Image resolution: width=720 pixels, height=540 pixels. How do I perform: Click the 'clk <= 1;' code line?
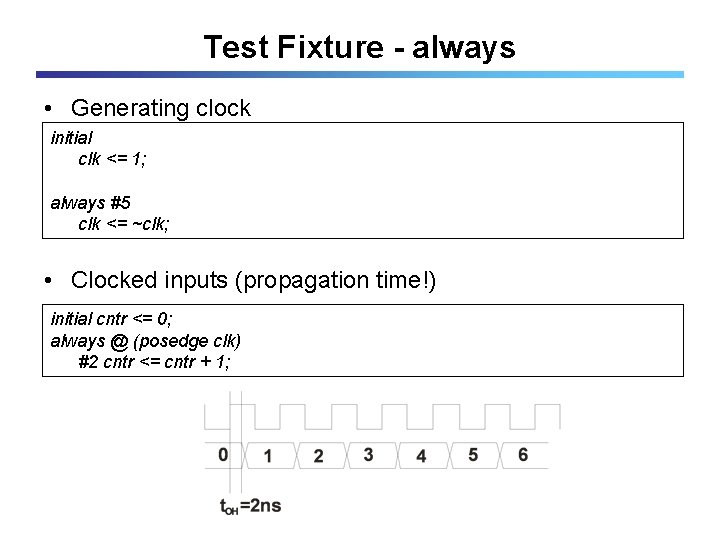pyautogui.click(x=112, y=159)
